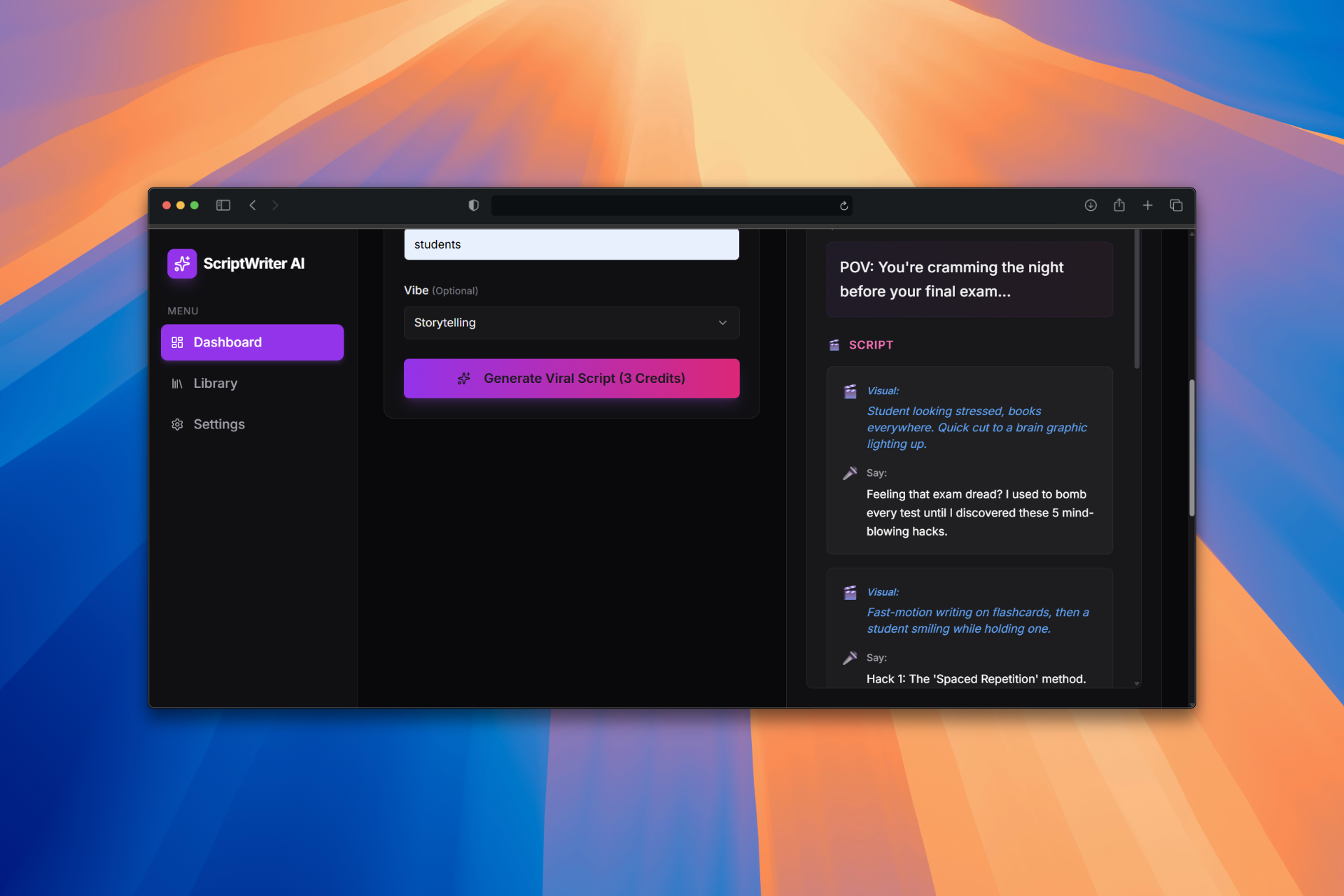Click the page reload icon
Image resolution: width=1344 pixels, height=896 pixels.
pos(843,206)
